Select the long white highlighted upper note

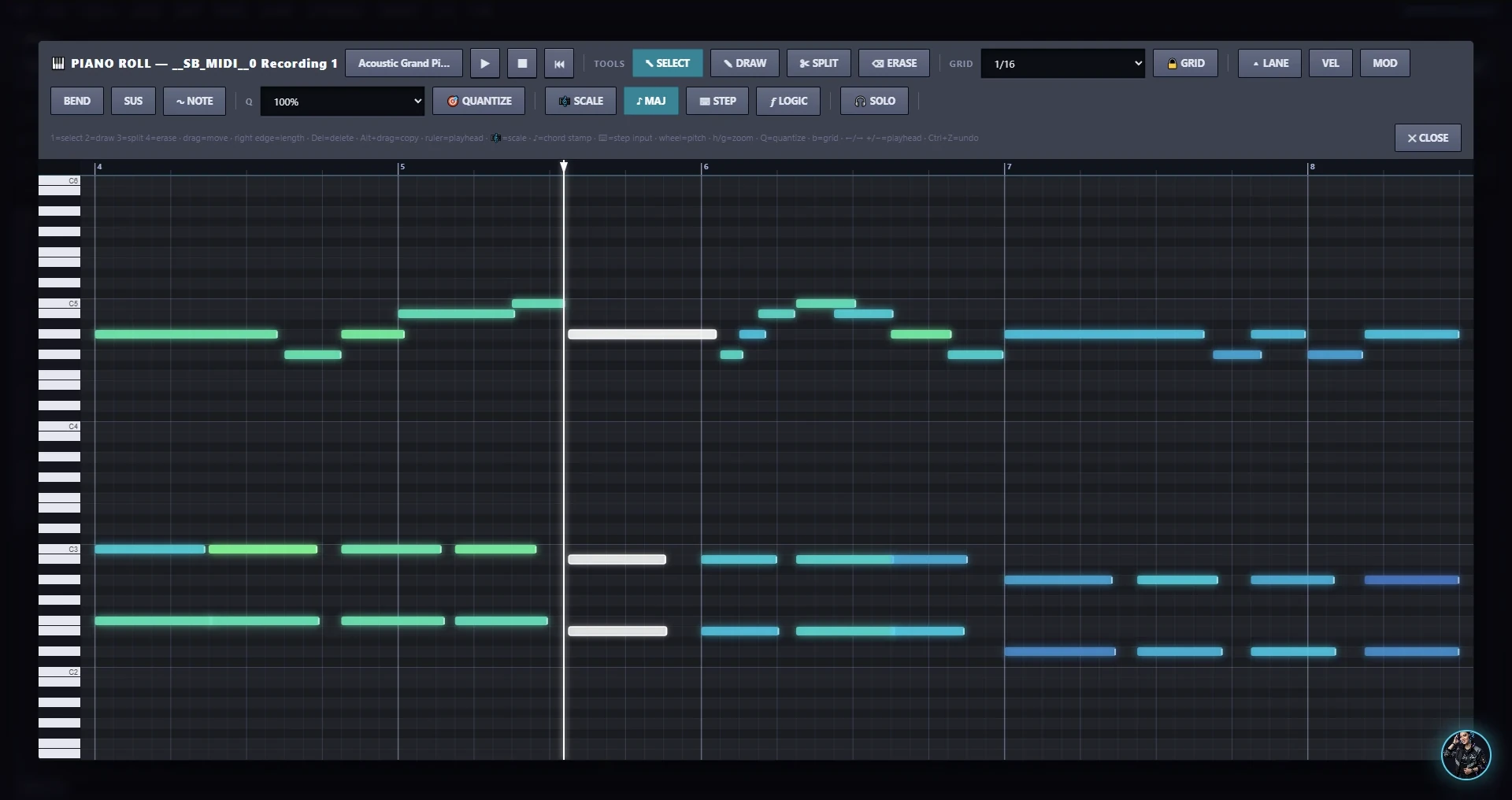(642, 335)
